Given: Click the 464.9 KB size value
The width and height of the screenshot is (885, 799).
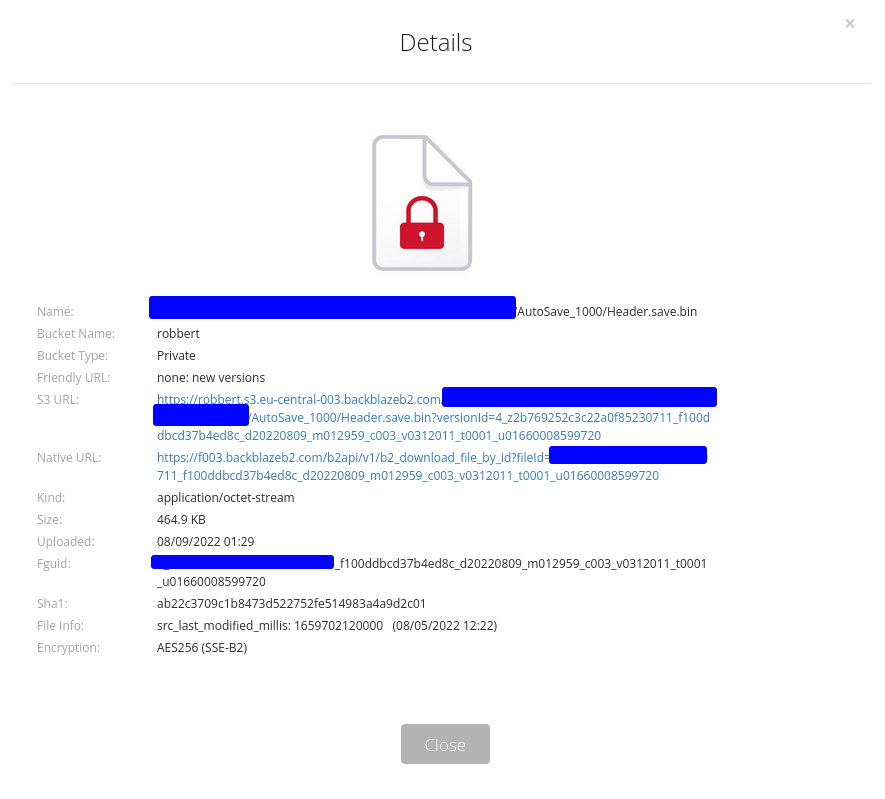Looking at the screenshot, I should [181, 520].
